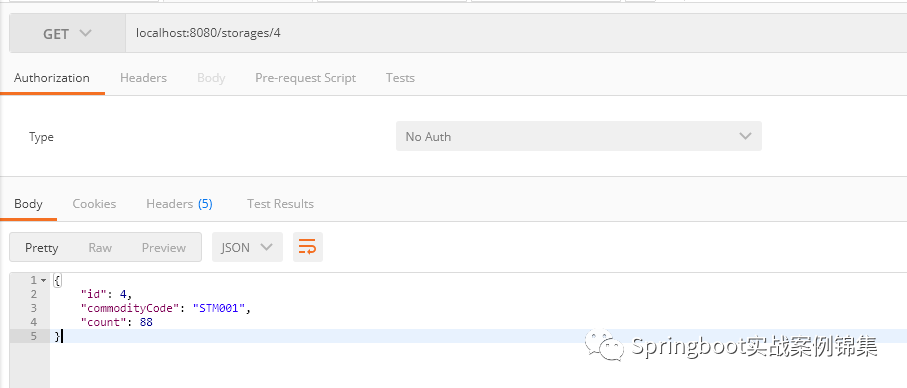Select the Tests tab
Image resolution: width=907 pixels, height=388 pixels.
[x=400, y=78]
